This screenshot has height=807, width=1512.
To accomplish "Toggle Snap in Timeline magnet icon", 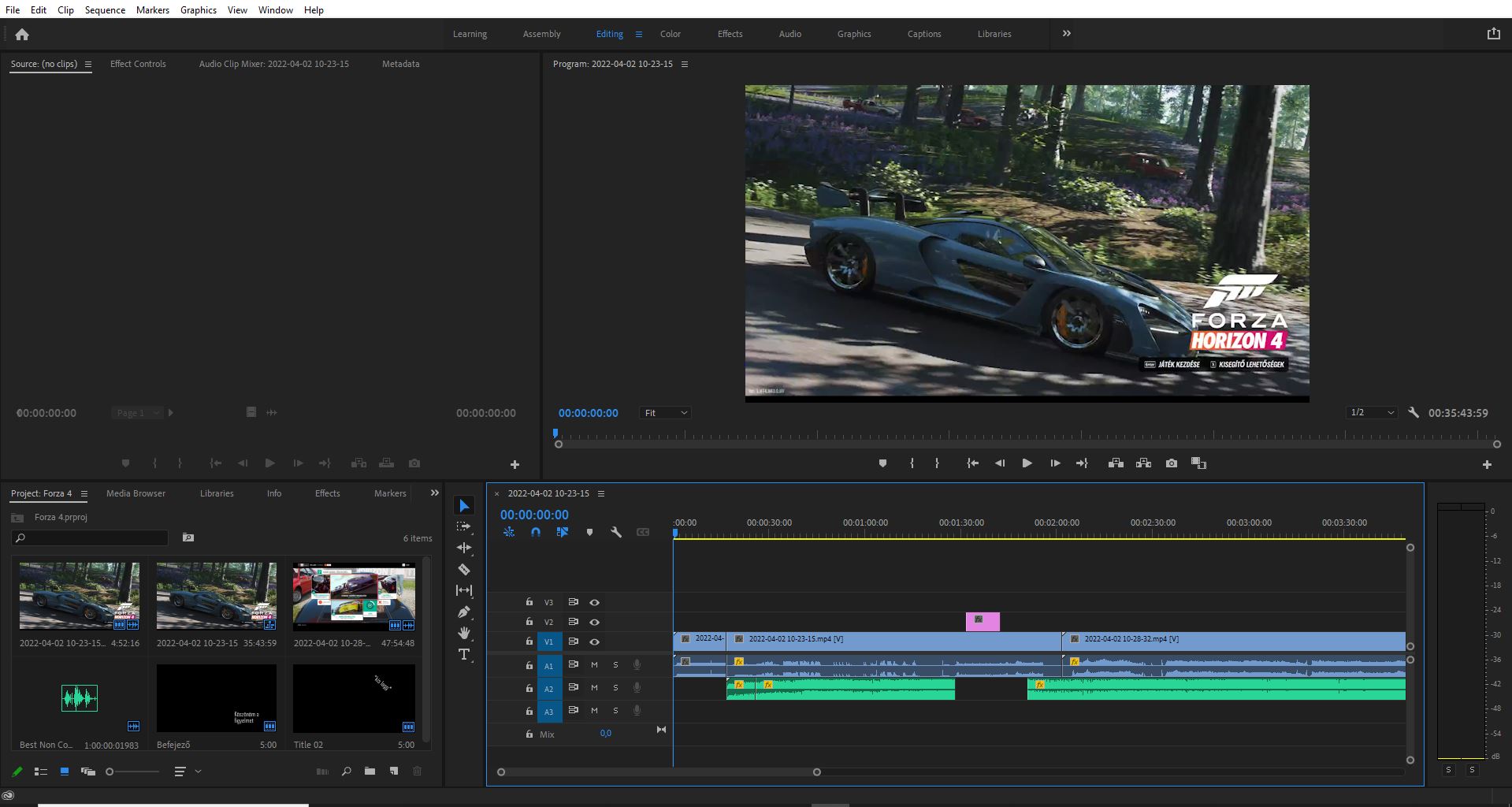I will (x=536, y=532).
